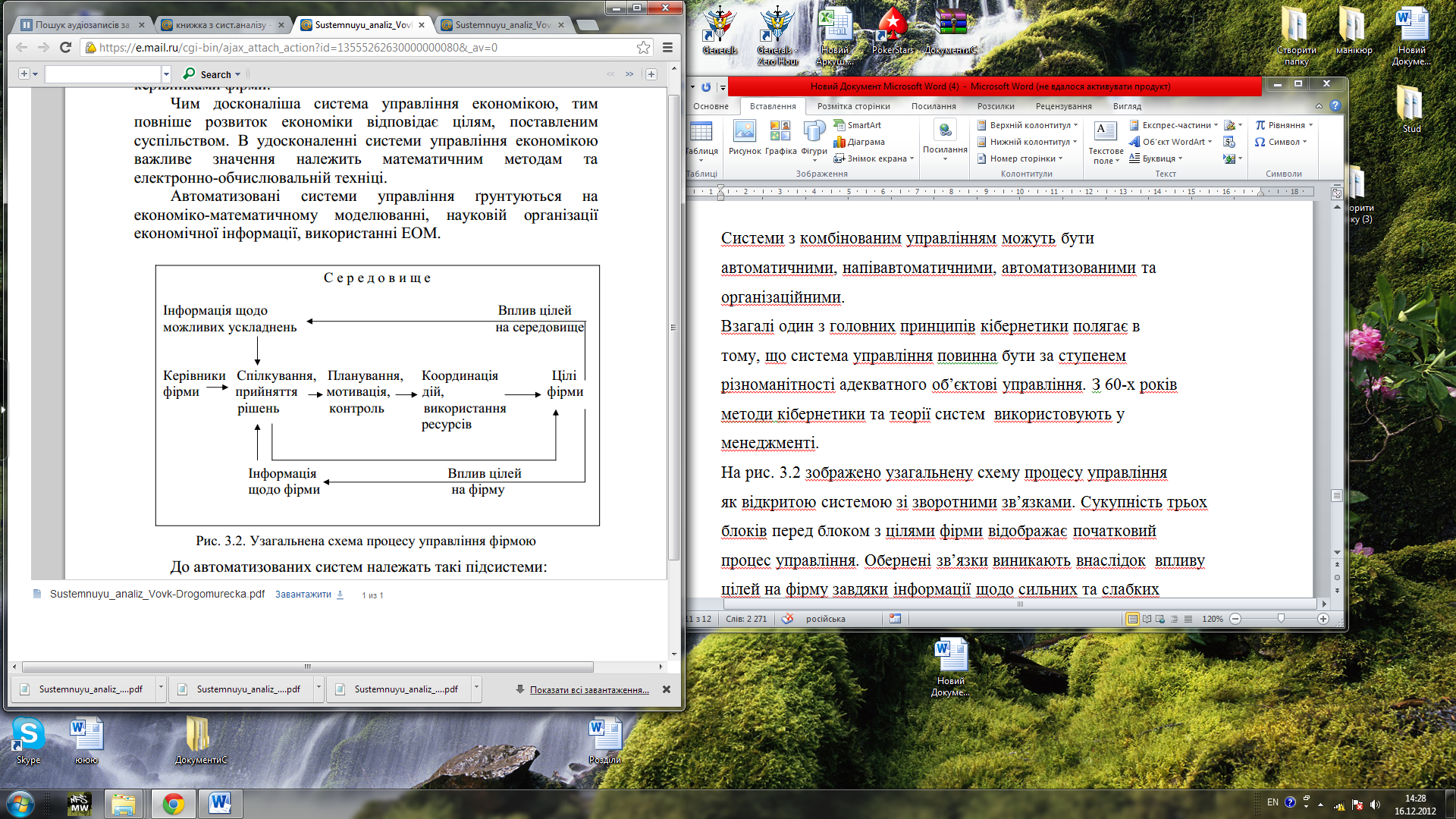
Task: Click російська language status button
Action: (825, 619)
